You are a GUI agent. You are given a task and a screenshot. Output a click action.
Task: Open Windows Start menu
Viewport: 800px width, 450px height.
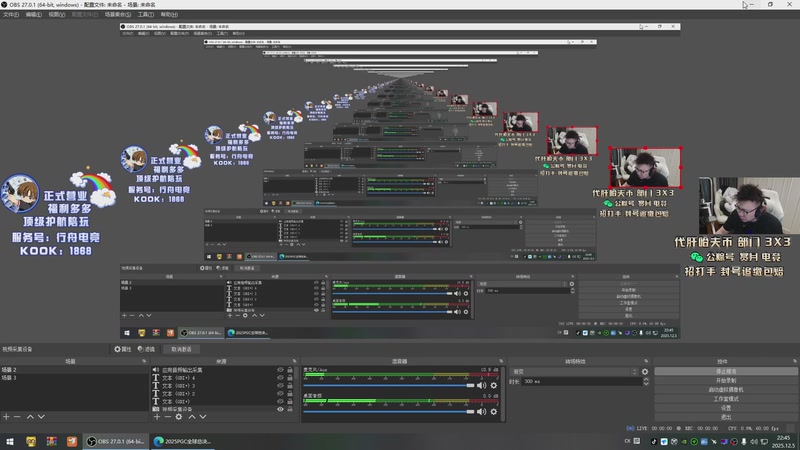[10, 441]
